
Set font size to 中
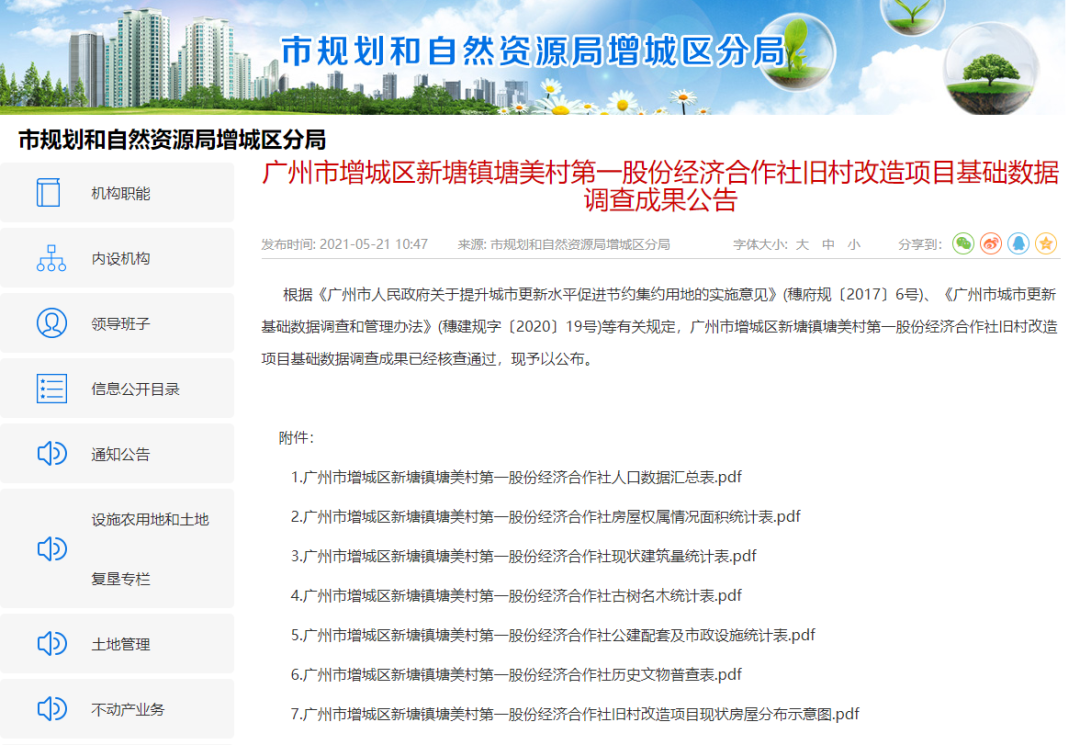click(828, 244)
